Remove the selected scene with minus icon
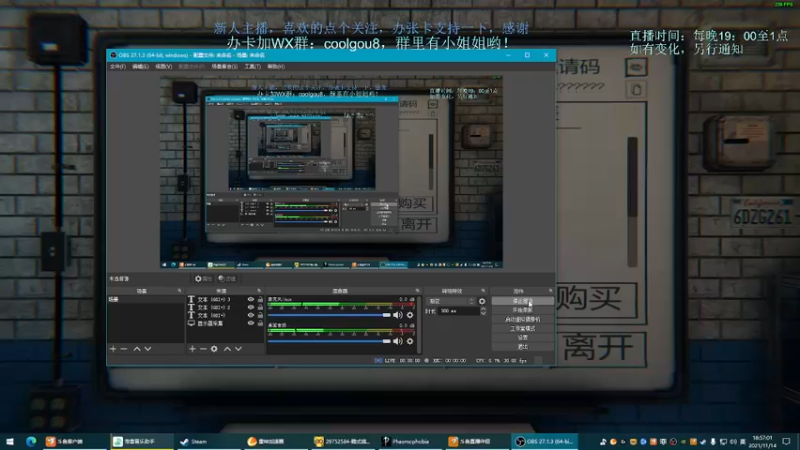 [123, 349]
